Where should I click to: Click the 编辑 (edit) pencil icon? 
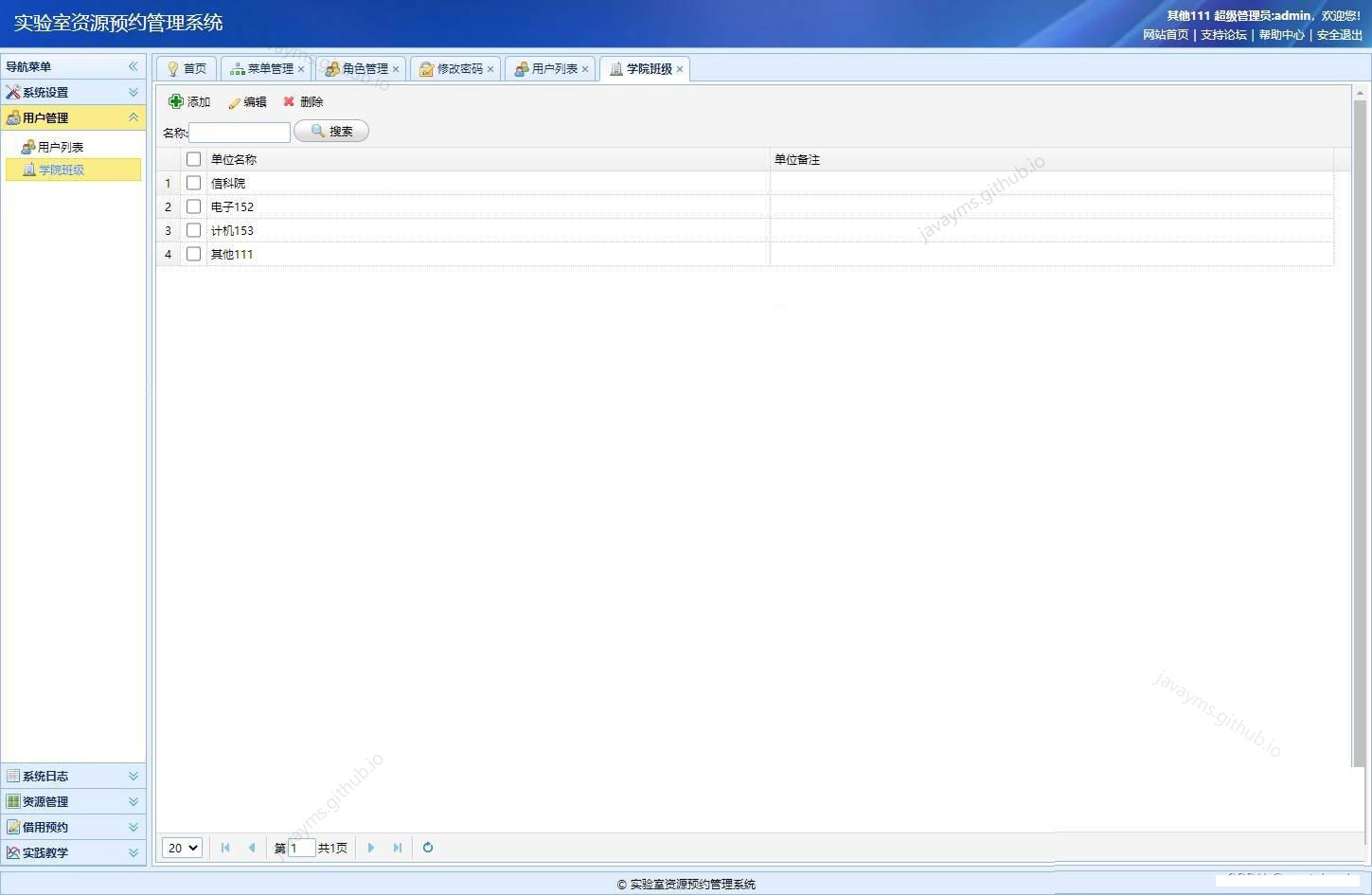pos(235,101)
